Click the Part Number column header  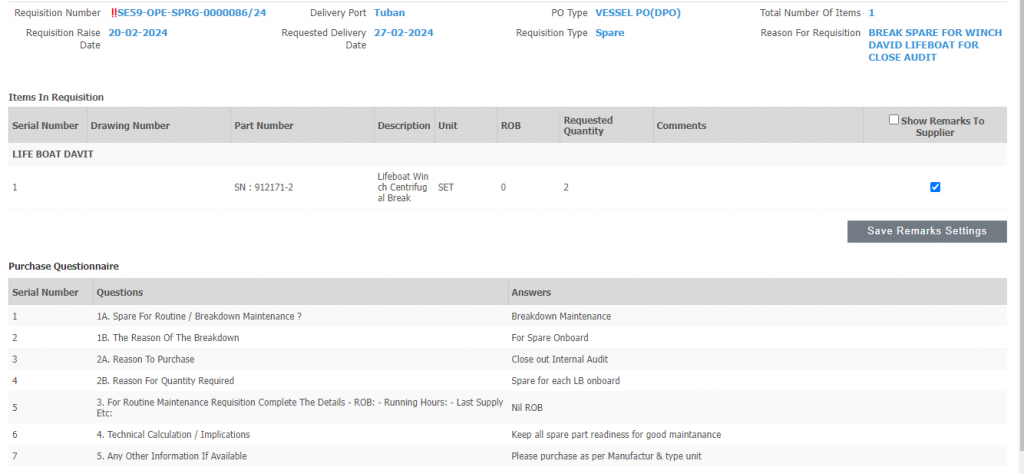point(263,126)
